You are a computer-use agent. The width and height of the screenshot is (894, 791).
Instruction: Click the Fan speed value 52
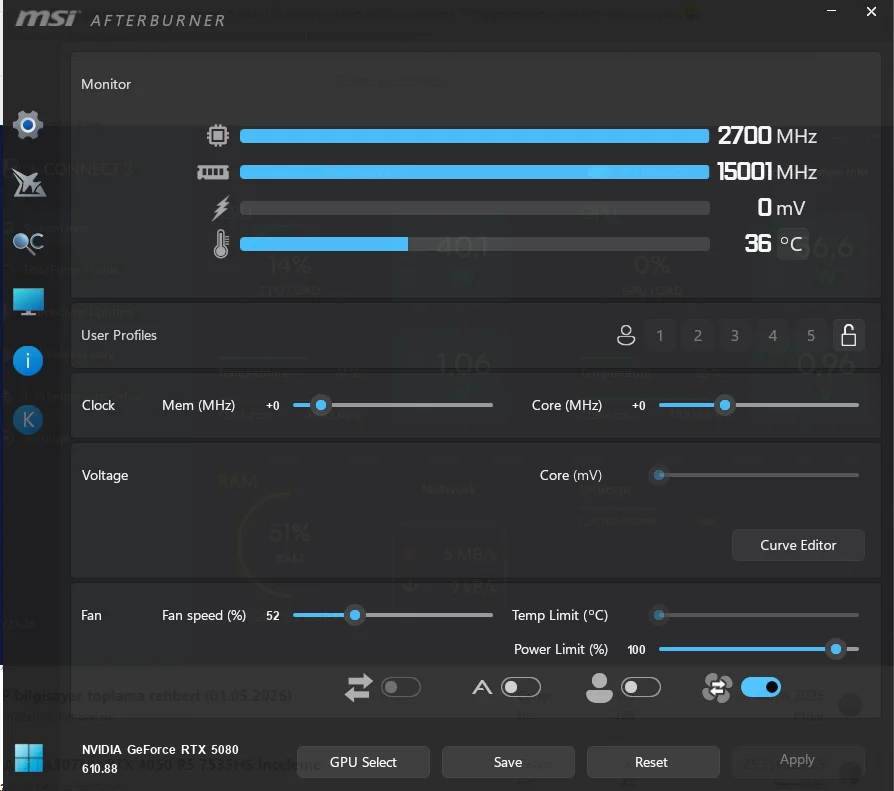(x=273, y=616)
